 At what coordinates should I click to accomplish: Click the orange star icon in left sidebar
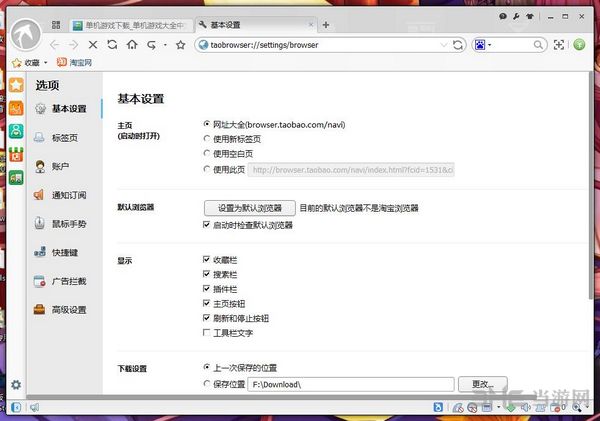click(16, 84)
